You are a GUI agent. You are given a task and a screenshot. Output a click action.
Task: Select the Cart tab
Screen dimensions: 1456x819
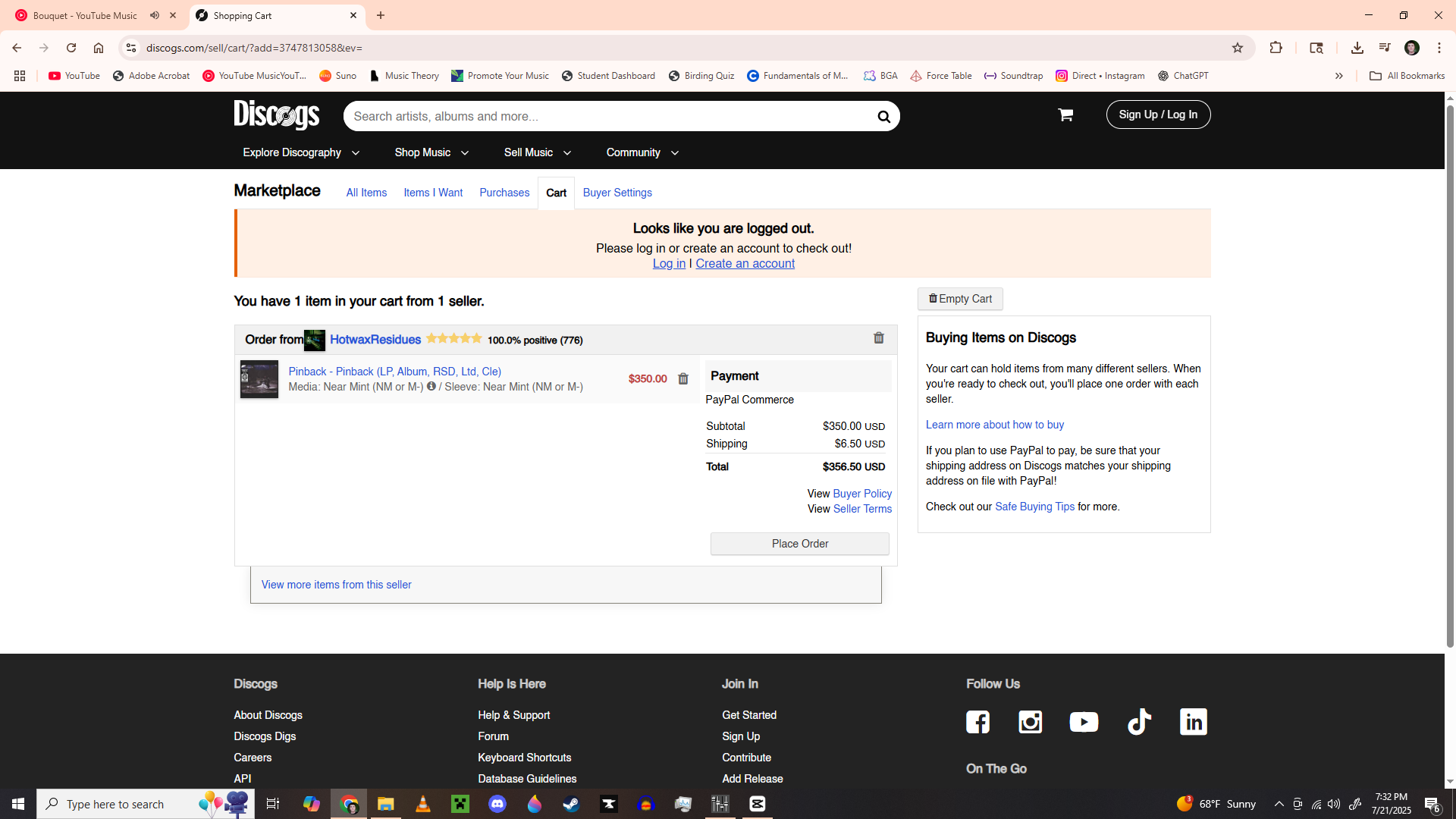(x=556, y=193)
